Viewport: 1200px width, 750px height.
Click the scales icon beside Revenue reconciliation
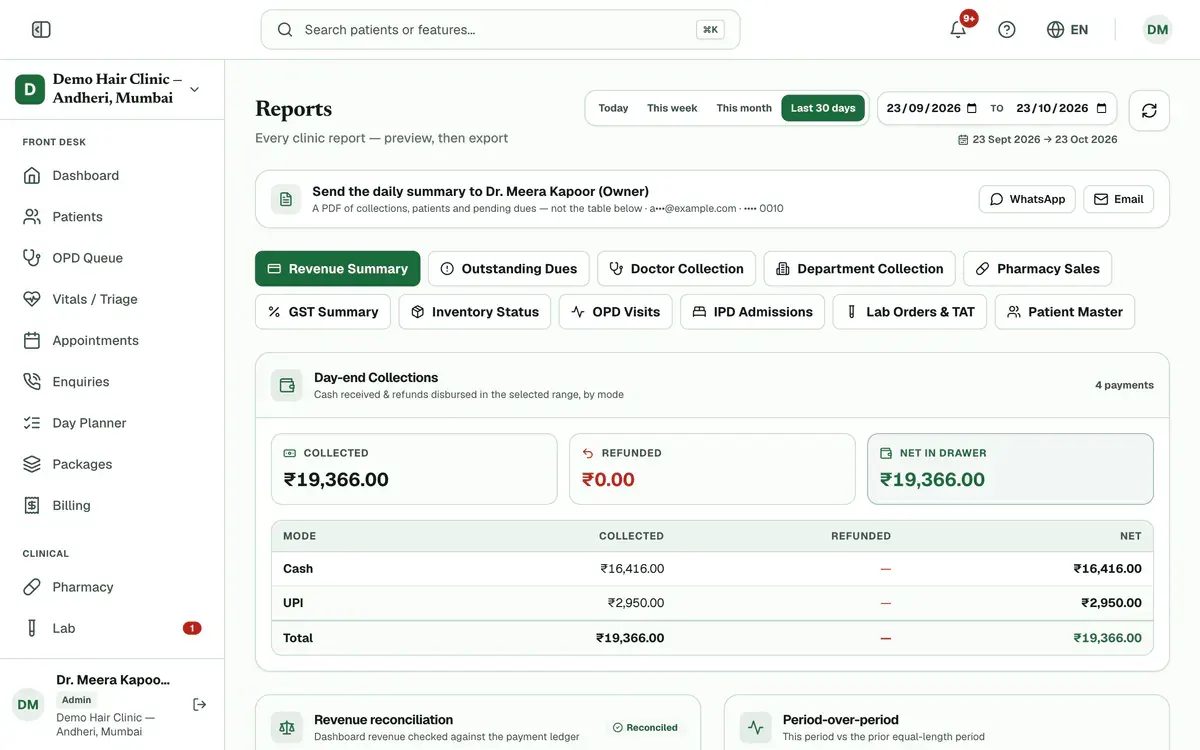pos(287,727)
